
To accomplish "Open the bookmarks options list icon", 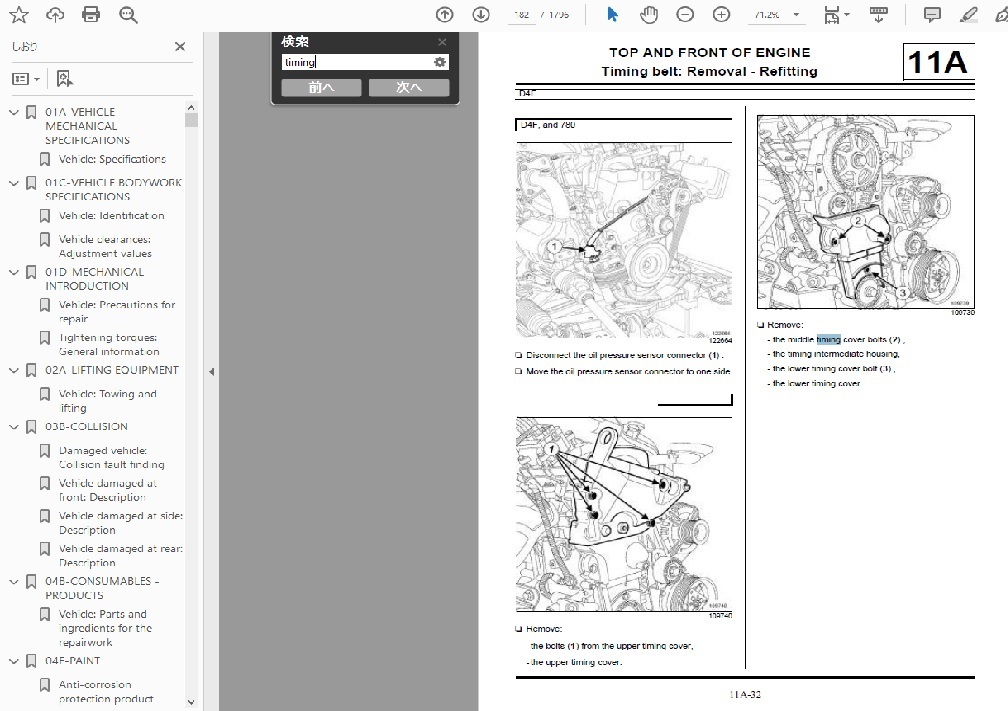I will tap(26, 78).
